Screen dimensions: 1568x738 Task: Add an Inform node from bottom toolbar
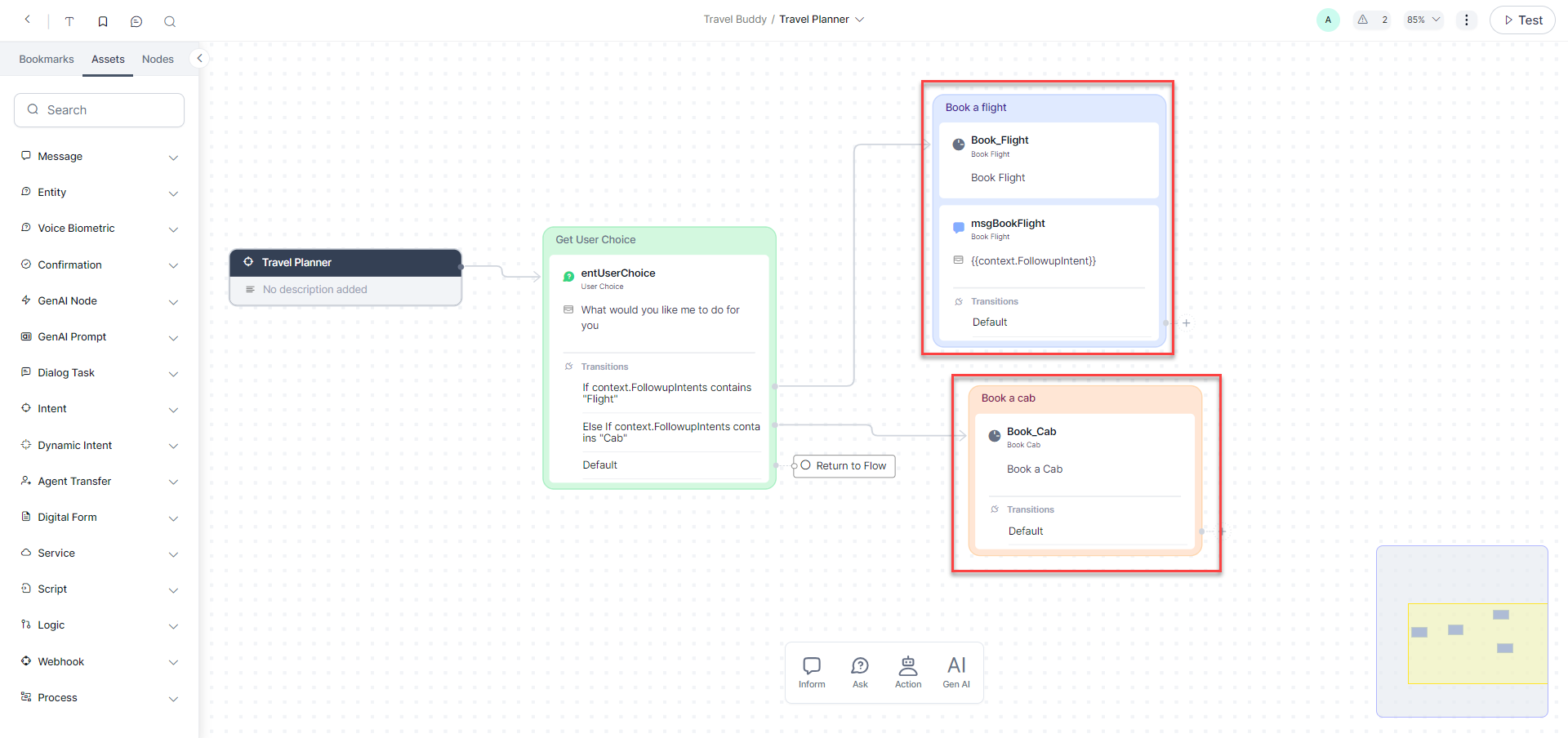click(812, 673)
